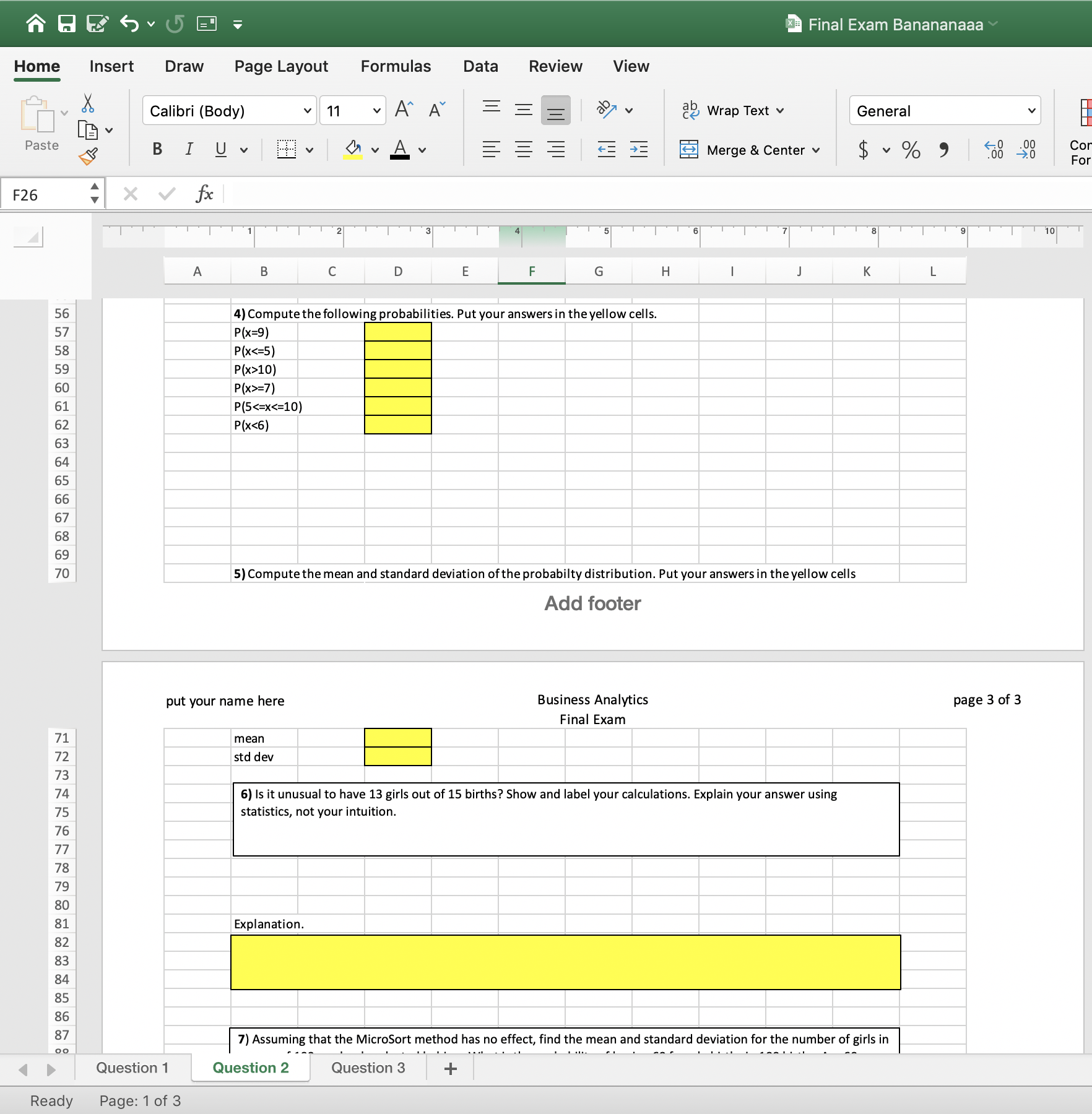Toggle Italic formatting
The width and height of the screenshot is (1092, 1114).
click(189, 149)
